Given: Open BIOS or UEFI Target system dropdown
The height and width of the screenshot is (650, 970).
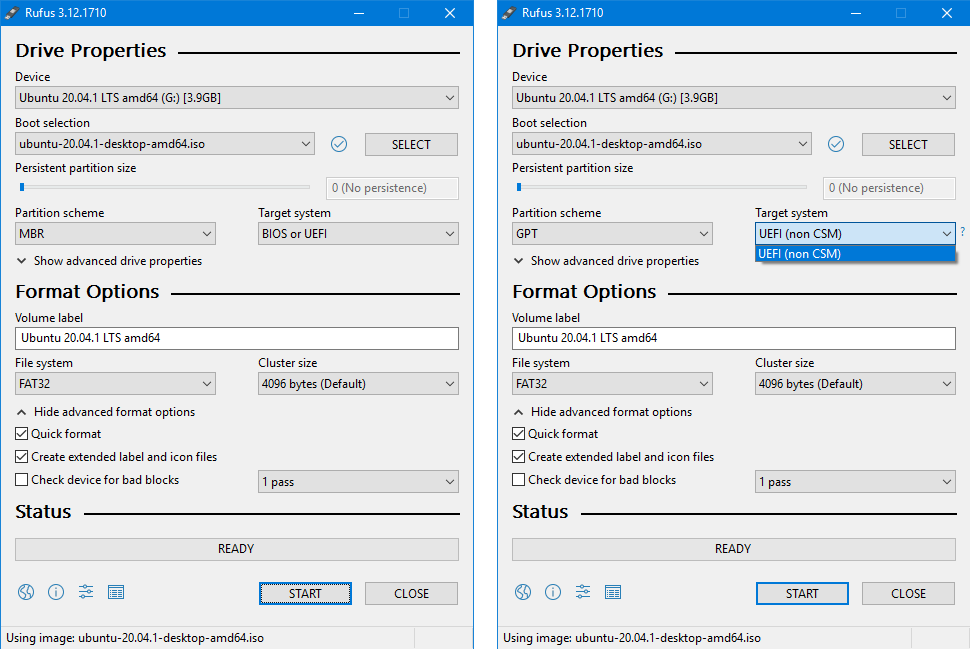Looking at the screenshot, I should (358, 234).
